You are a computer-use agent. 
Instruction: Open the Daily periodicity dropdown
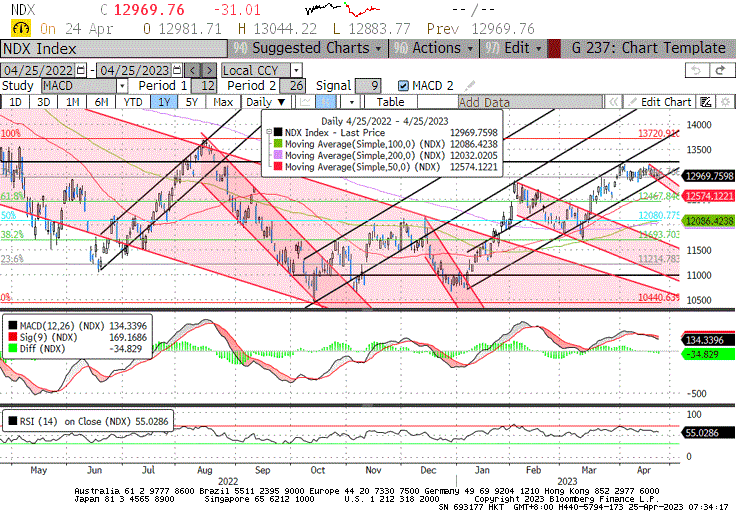tap(266, 102)
